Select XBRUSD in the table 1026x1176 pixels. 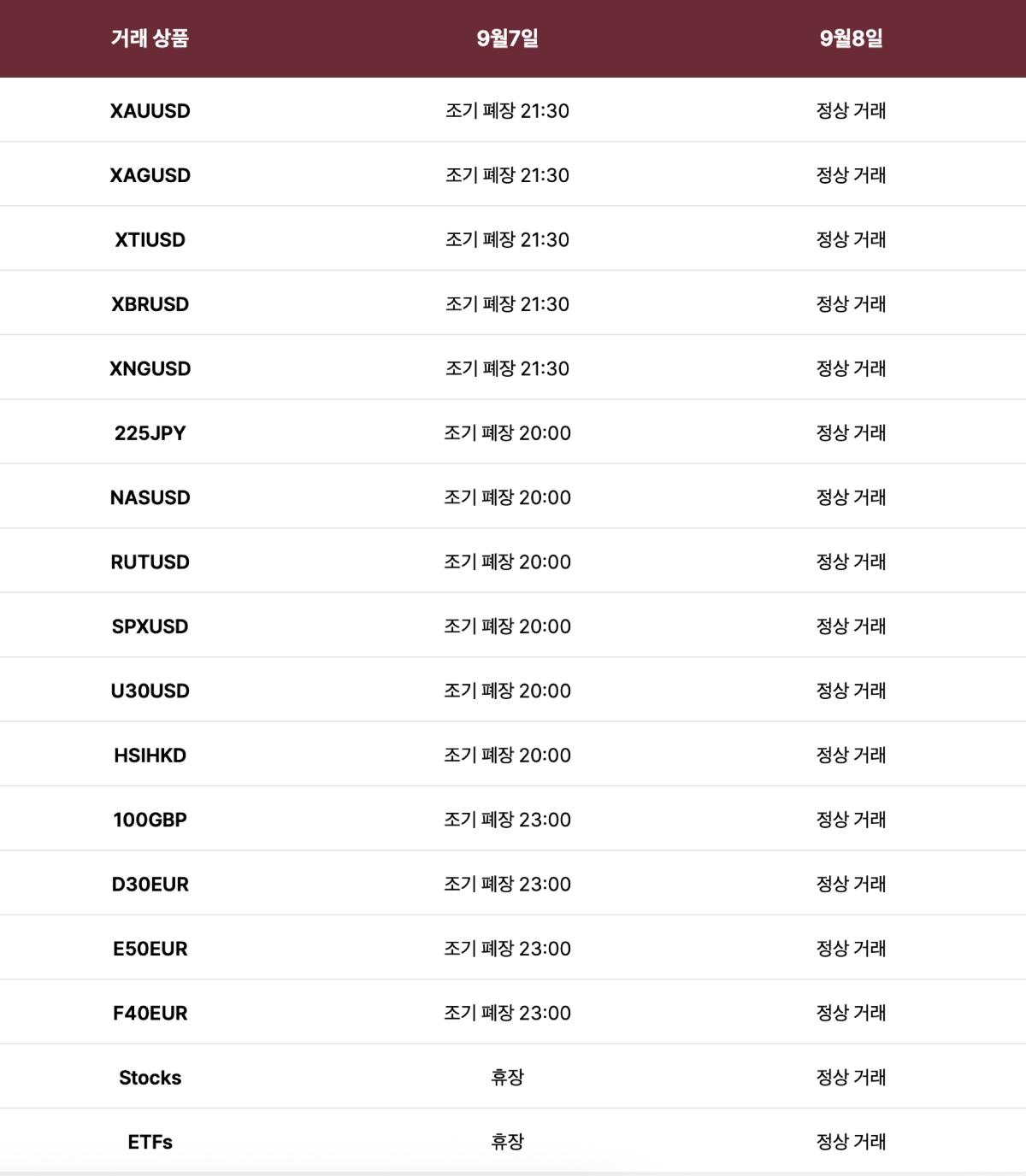[x=150, y=304]
